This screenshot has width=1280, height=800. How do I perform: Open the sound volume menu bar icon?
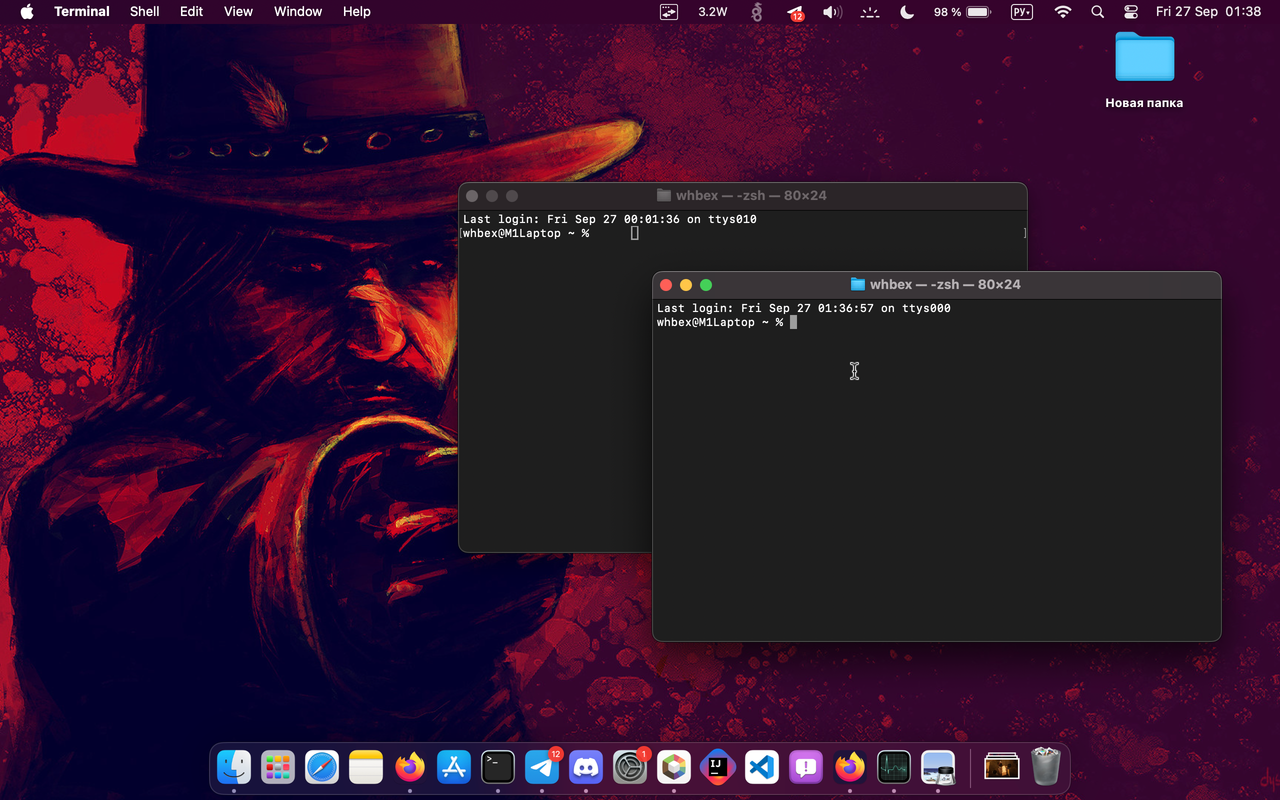(x=832, y=12)
